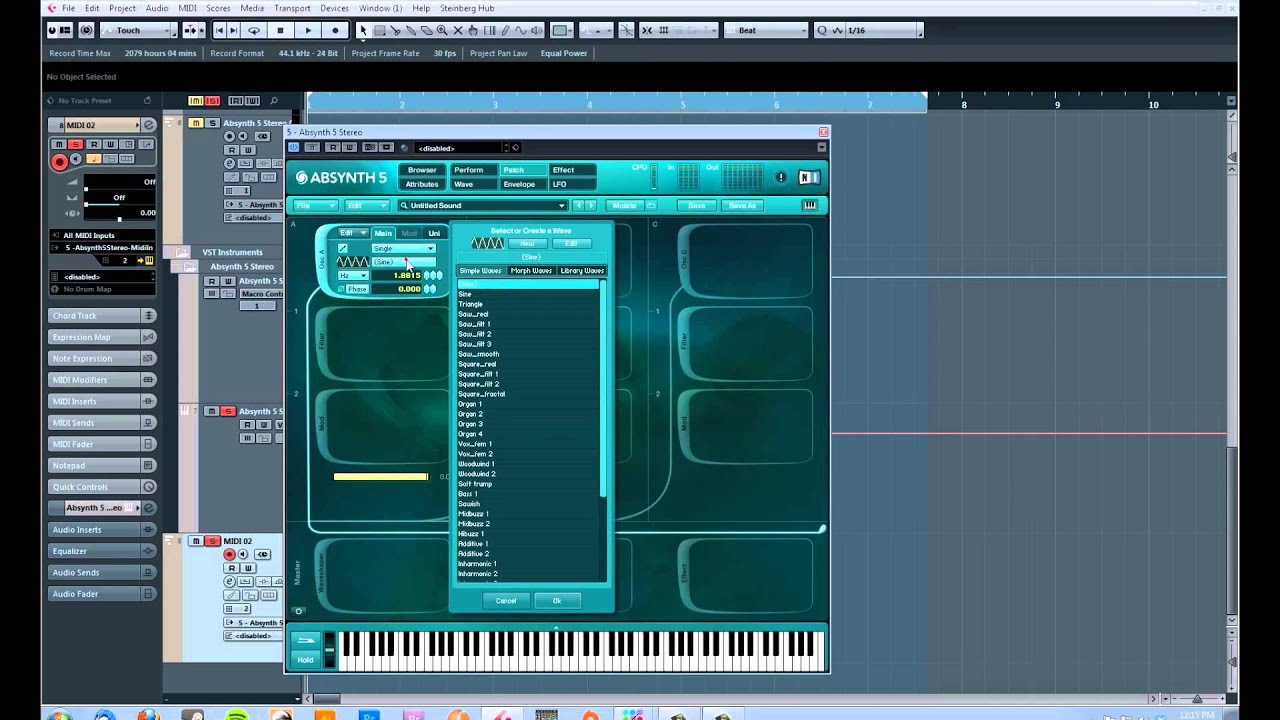Go to next Absynth preset arrow

click(591, 206)
